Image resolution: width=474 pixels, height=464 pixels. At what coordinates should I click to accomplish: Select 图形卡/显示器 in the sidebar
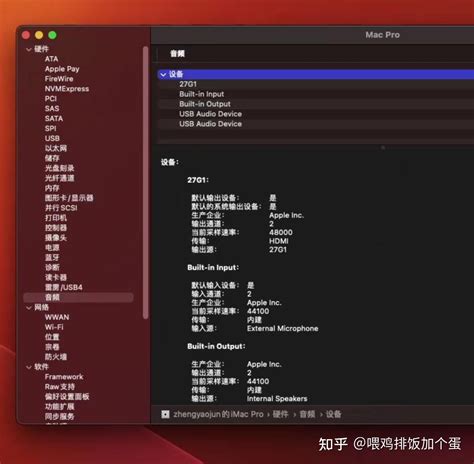click(69, 198)
